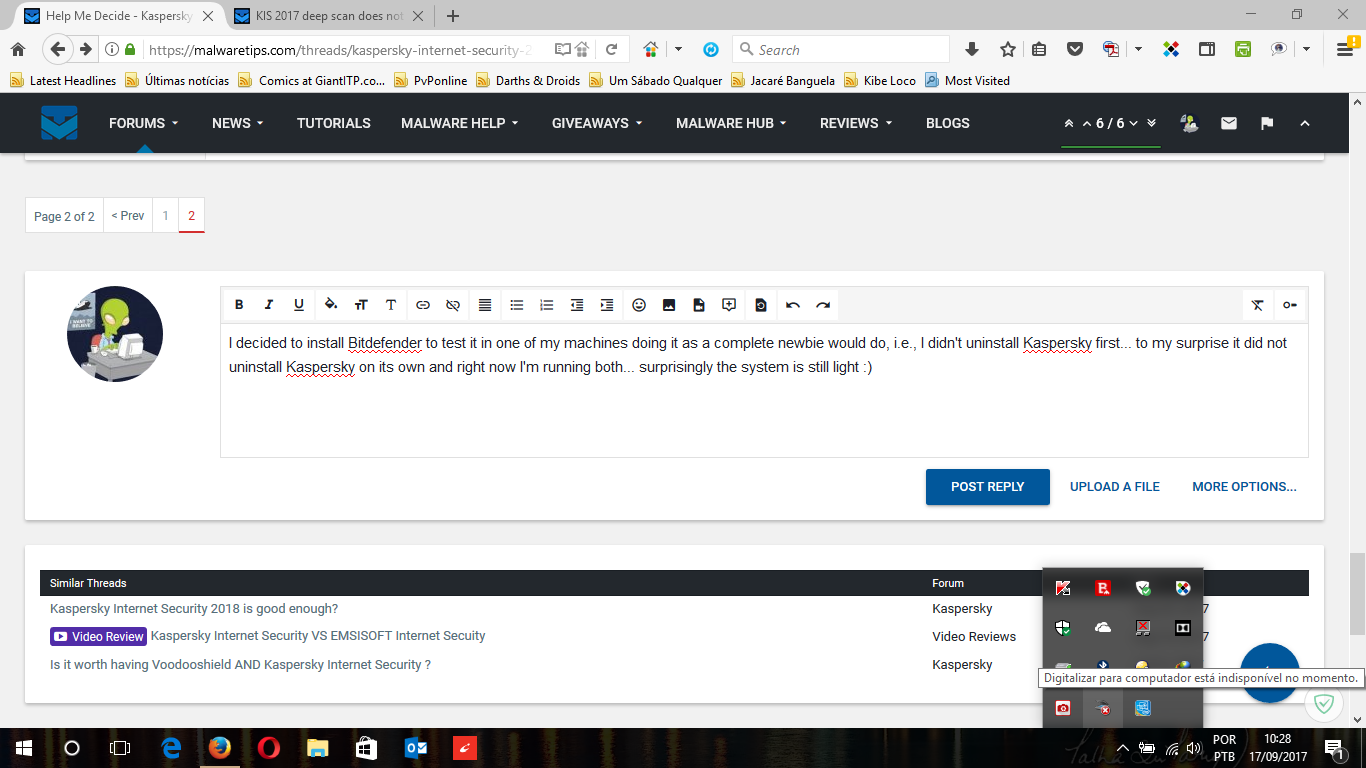Bookmark this page with the star icon
The image size is (1366, 768).
pyautogui.click(x=1008, y=50)
